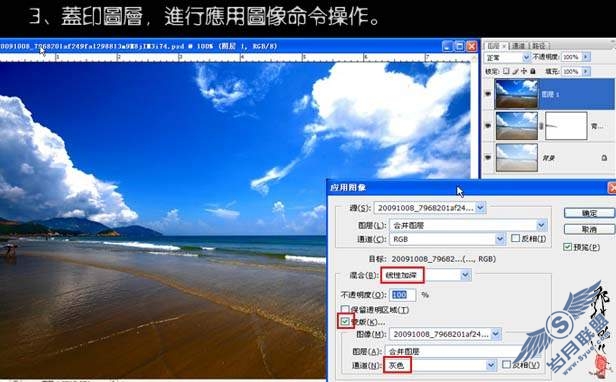Switch to the 通道 channels tab

click(x=518, y=46)
